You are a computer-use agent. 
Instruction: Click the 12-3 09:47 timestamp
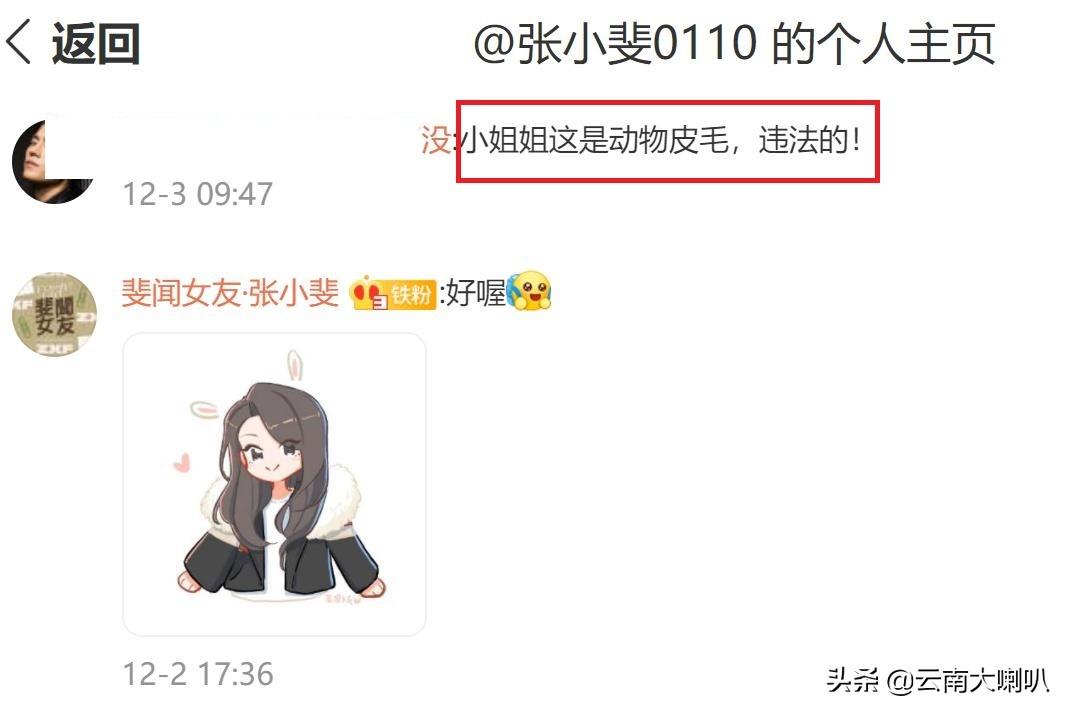[197, 195]
